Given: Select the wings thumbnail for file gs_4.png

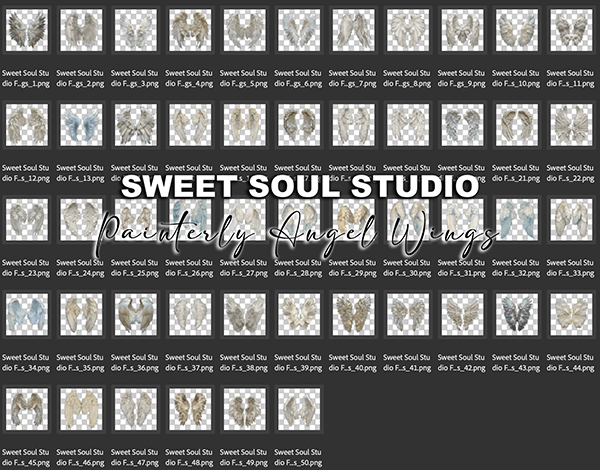Looking at the screenshot, I should [190, 30].
